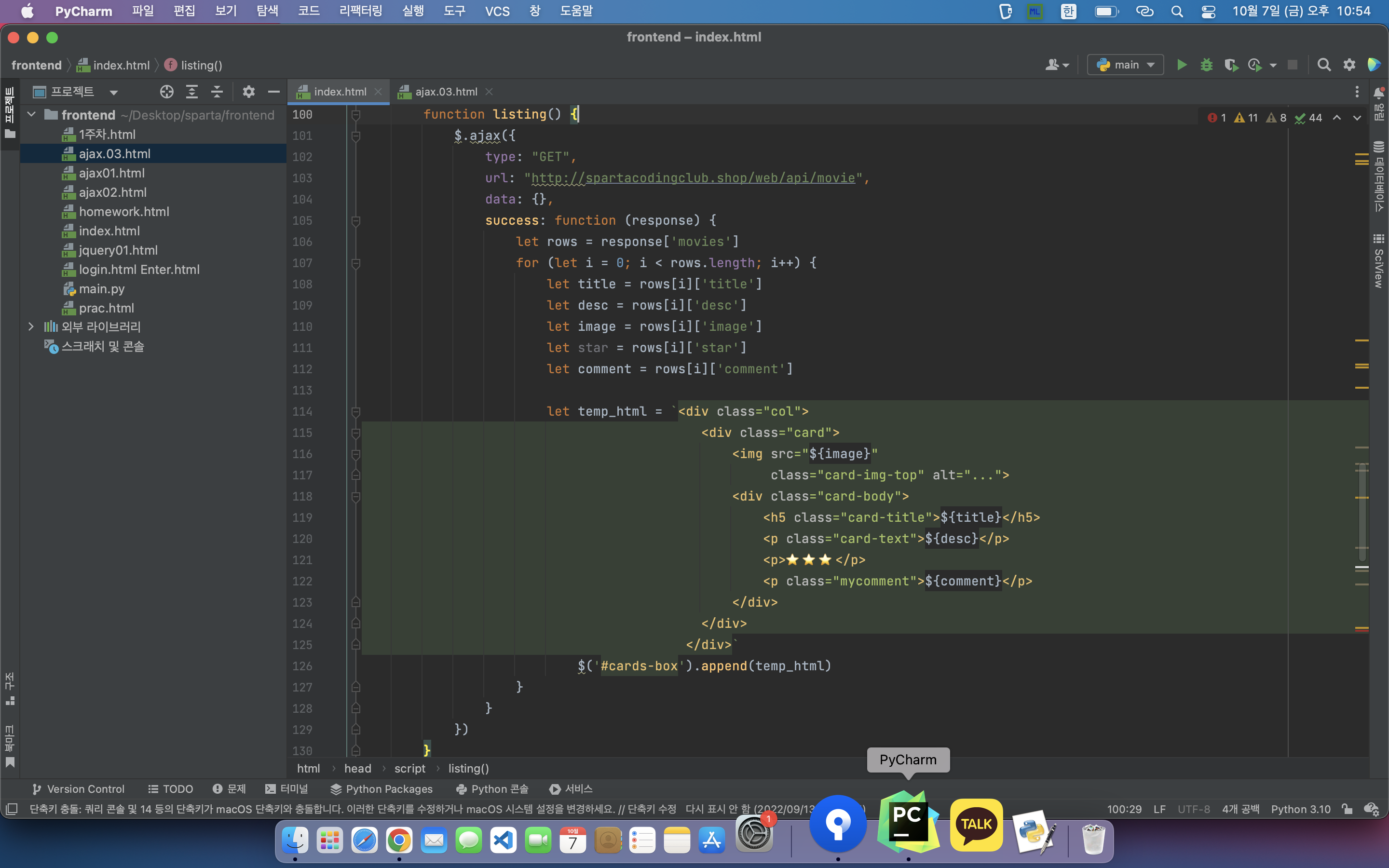Toggle the Project sidebar panel button

[10, 112]
